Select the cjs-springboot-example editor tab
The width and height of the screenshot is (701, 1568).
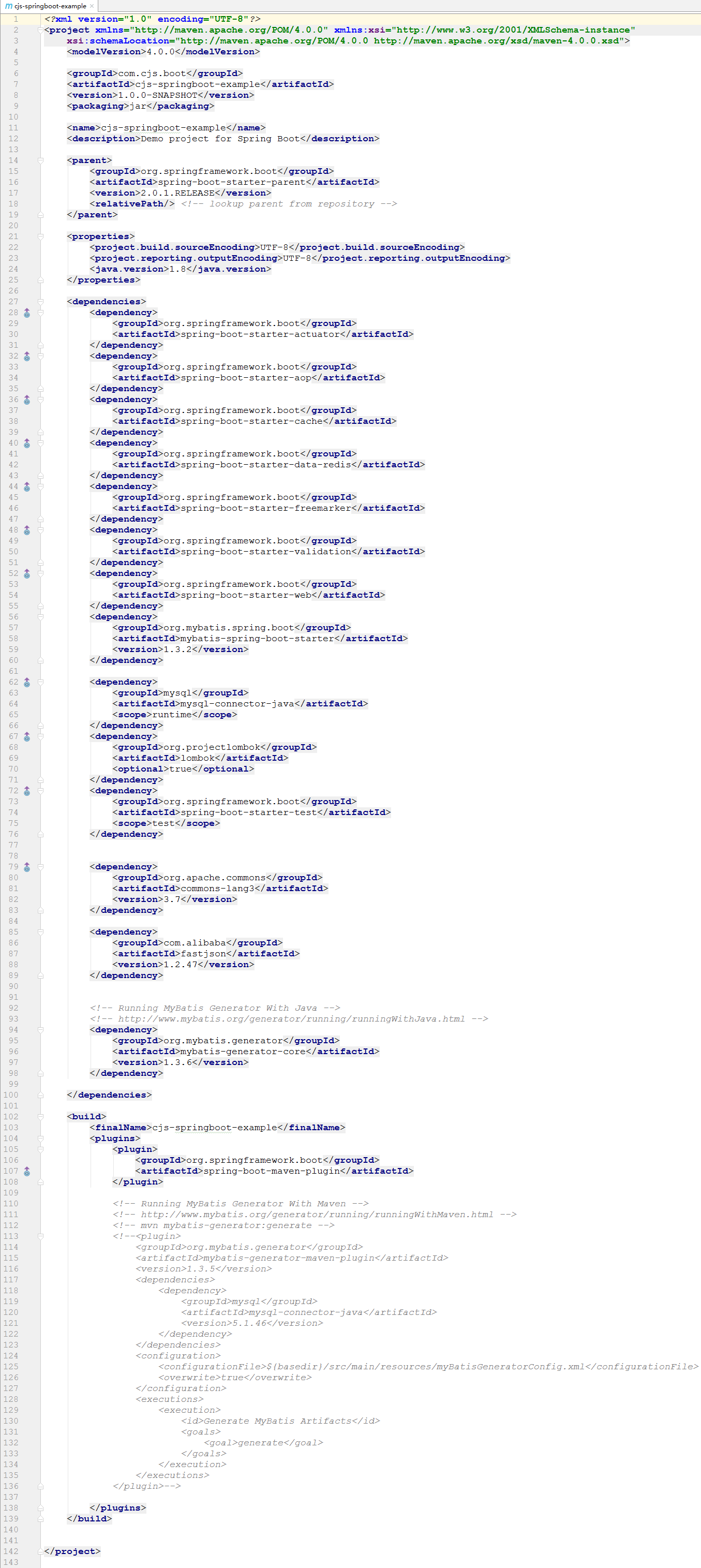(50, 6)
